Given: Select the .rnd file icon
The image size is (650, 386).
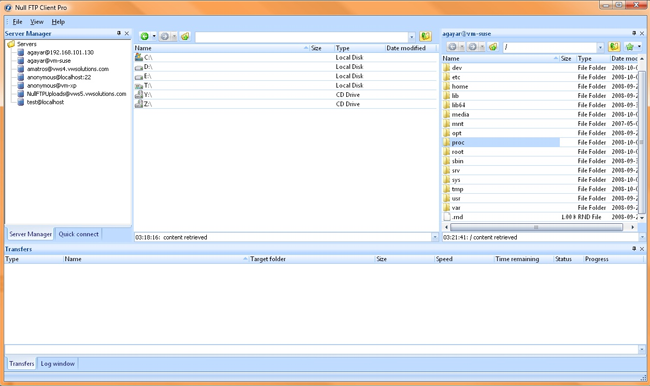Looking at the screenshot, I should pyautogui.click(x=447, y=217).
